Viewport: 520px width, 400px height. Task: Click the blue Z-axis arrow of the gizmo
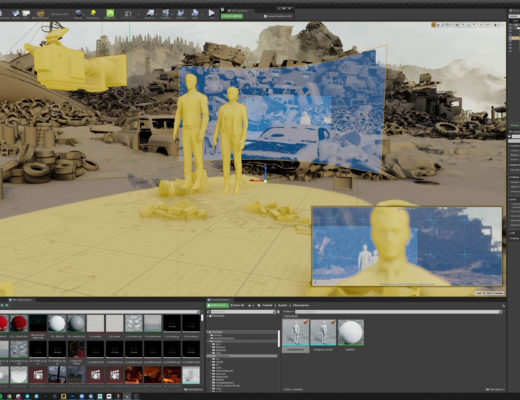tap(265, 172)
